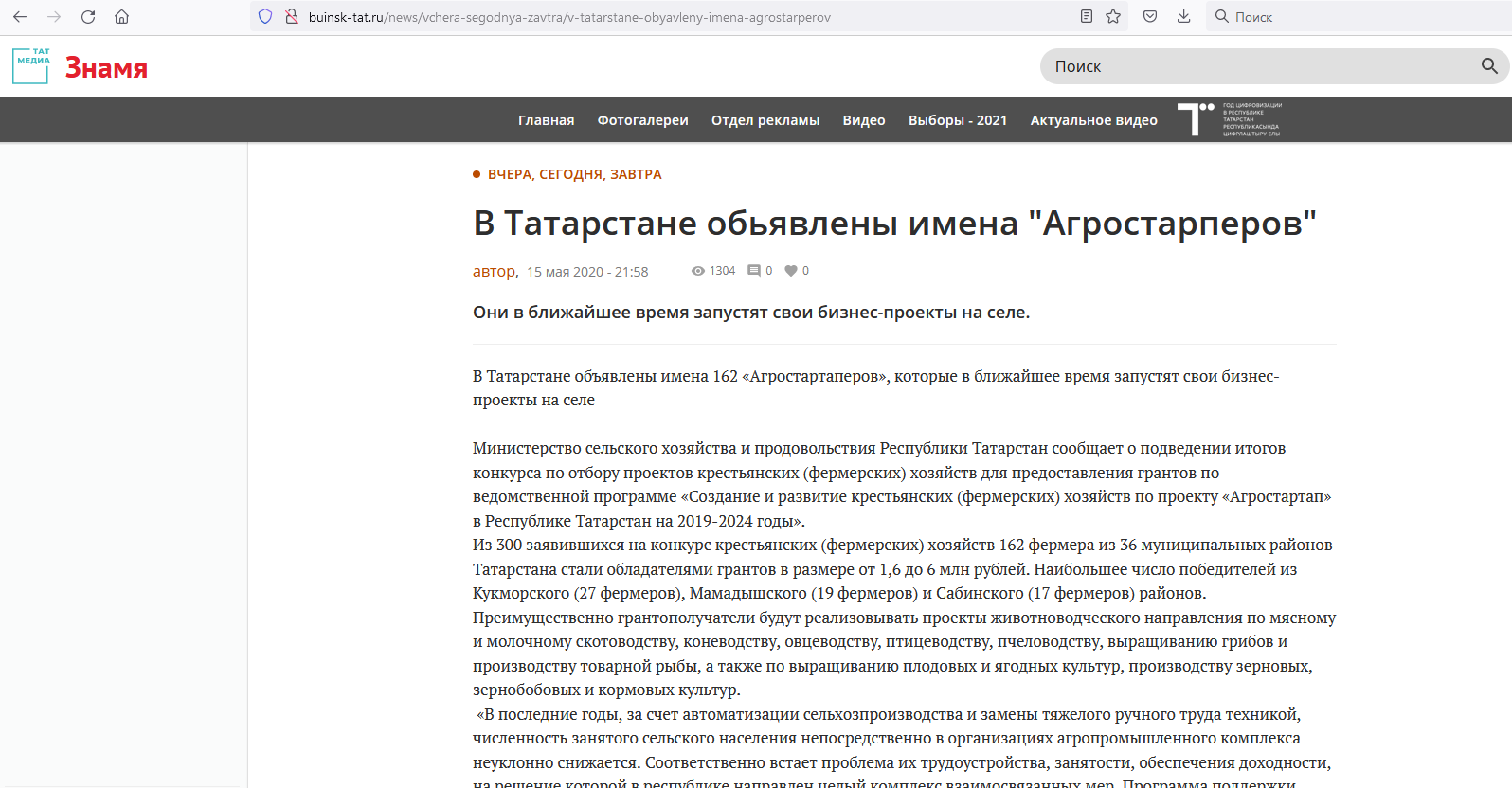1512x788 pixels.
Task: Click the views eye icon
Action: click(x=698, y=271)
